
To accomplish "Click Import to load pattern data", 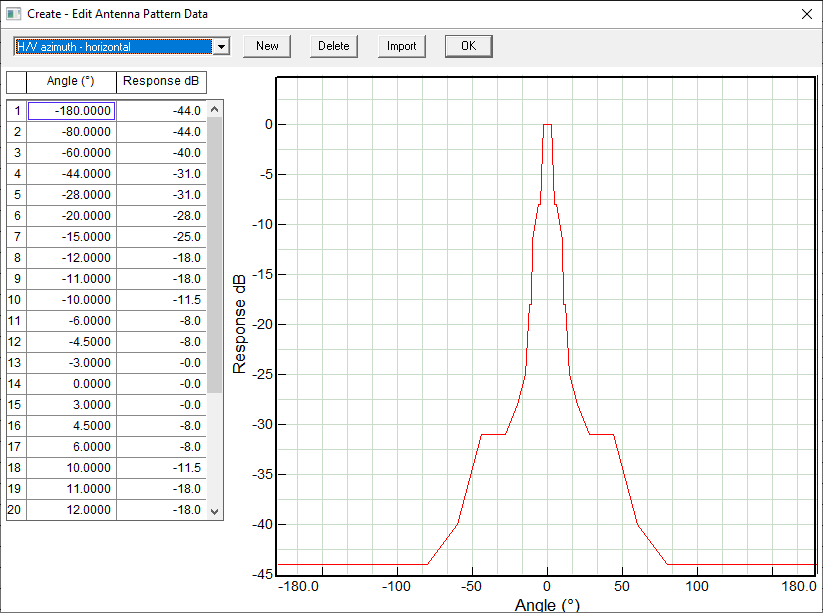I will [402, 46].
